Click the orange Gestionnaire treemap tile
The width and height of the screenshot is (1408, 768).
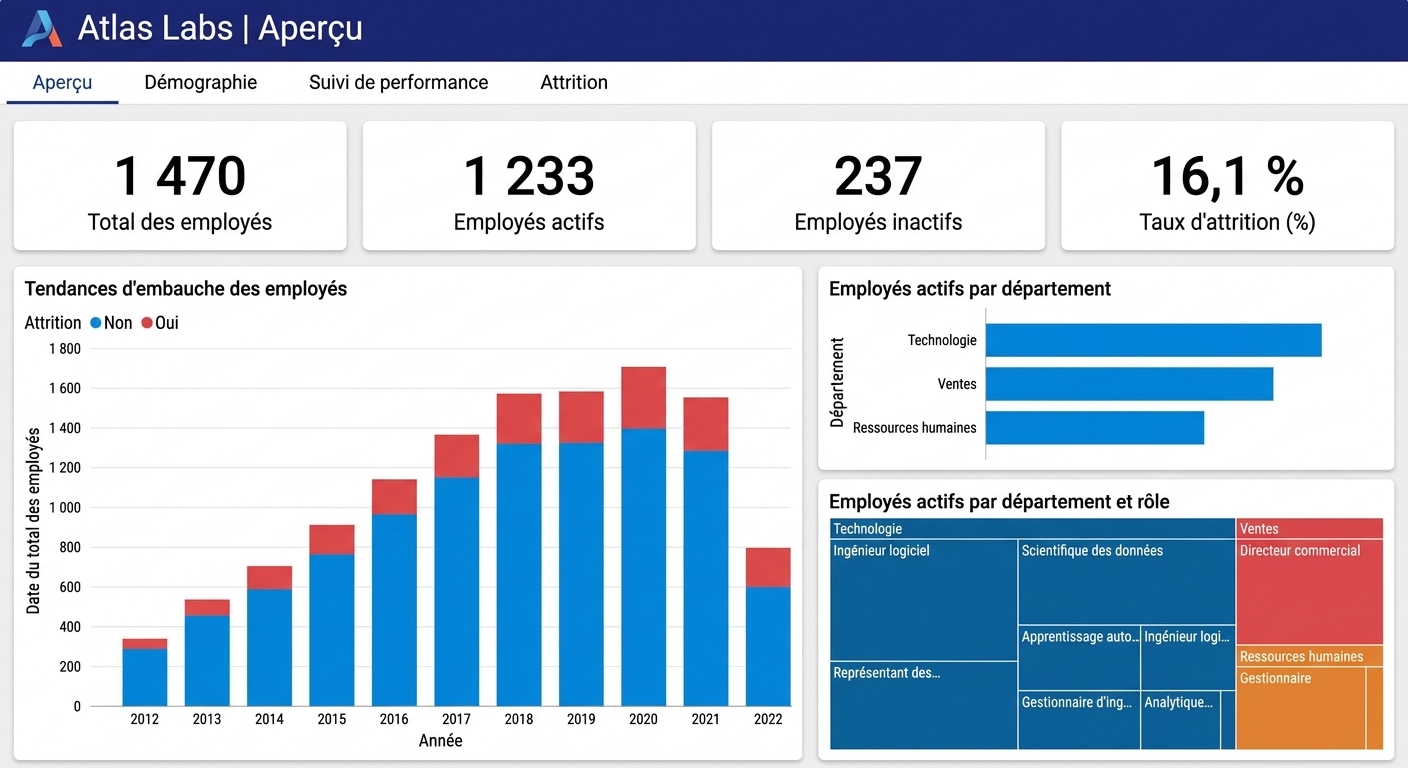pyautogui.click(x=1301, y=708)
